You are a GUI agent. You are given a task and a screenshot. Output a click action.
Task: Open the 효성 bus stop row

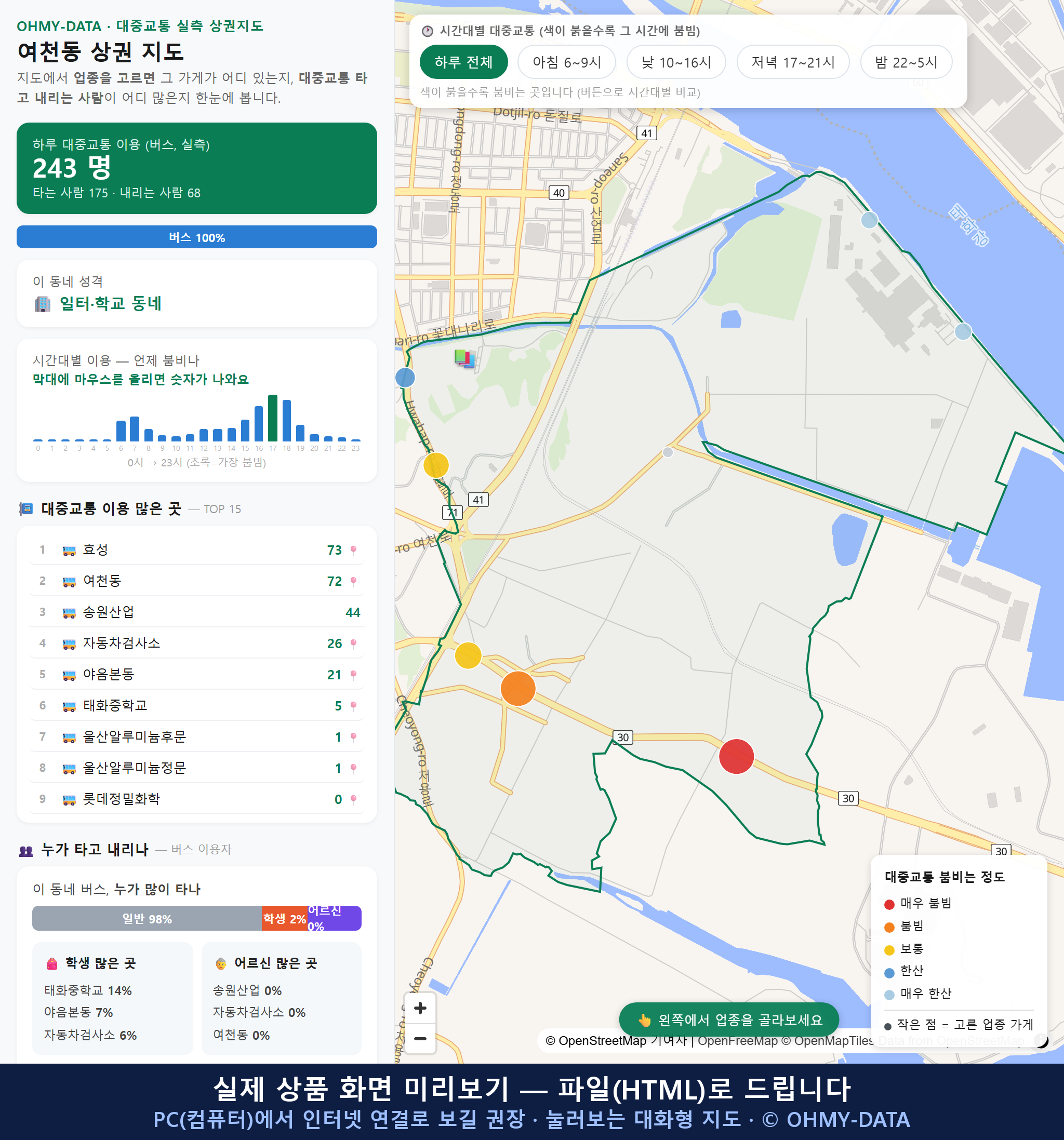click(x=197, y=550)
